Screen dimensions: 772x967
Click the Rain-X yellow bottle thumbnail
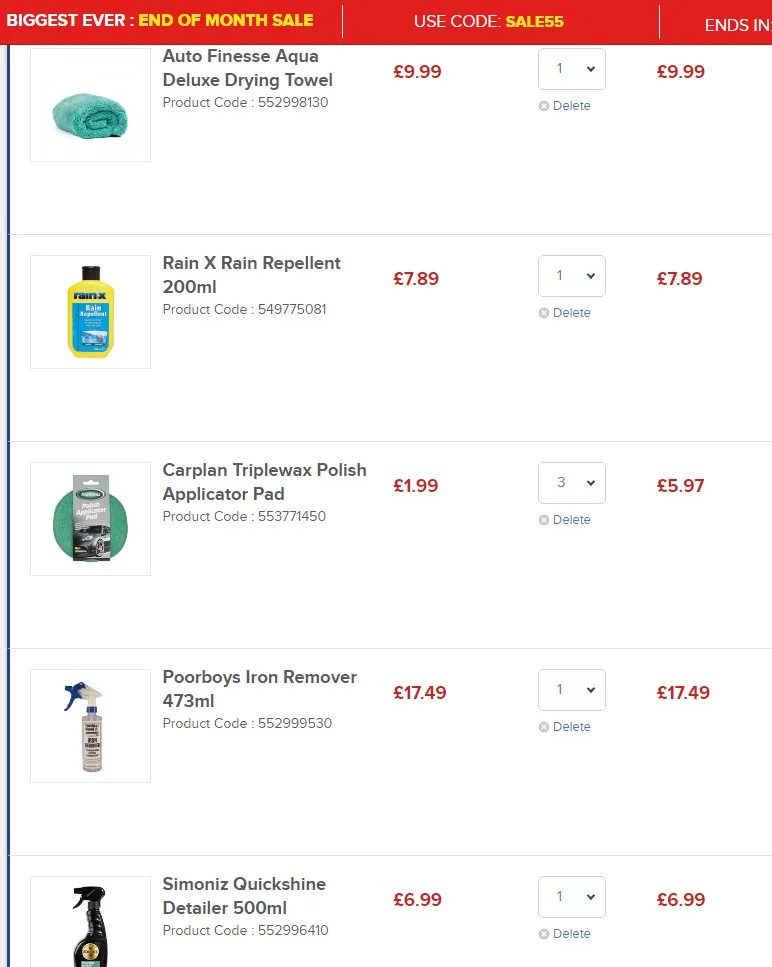(91, 312)
